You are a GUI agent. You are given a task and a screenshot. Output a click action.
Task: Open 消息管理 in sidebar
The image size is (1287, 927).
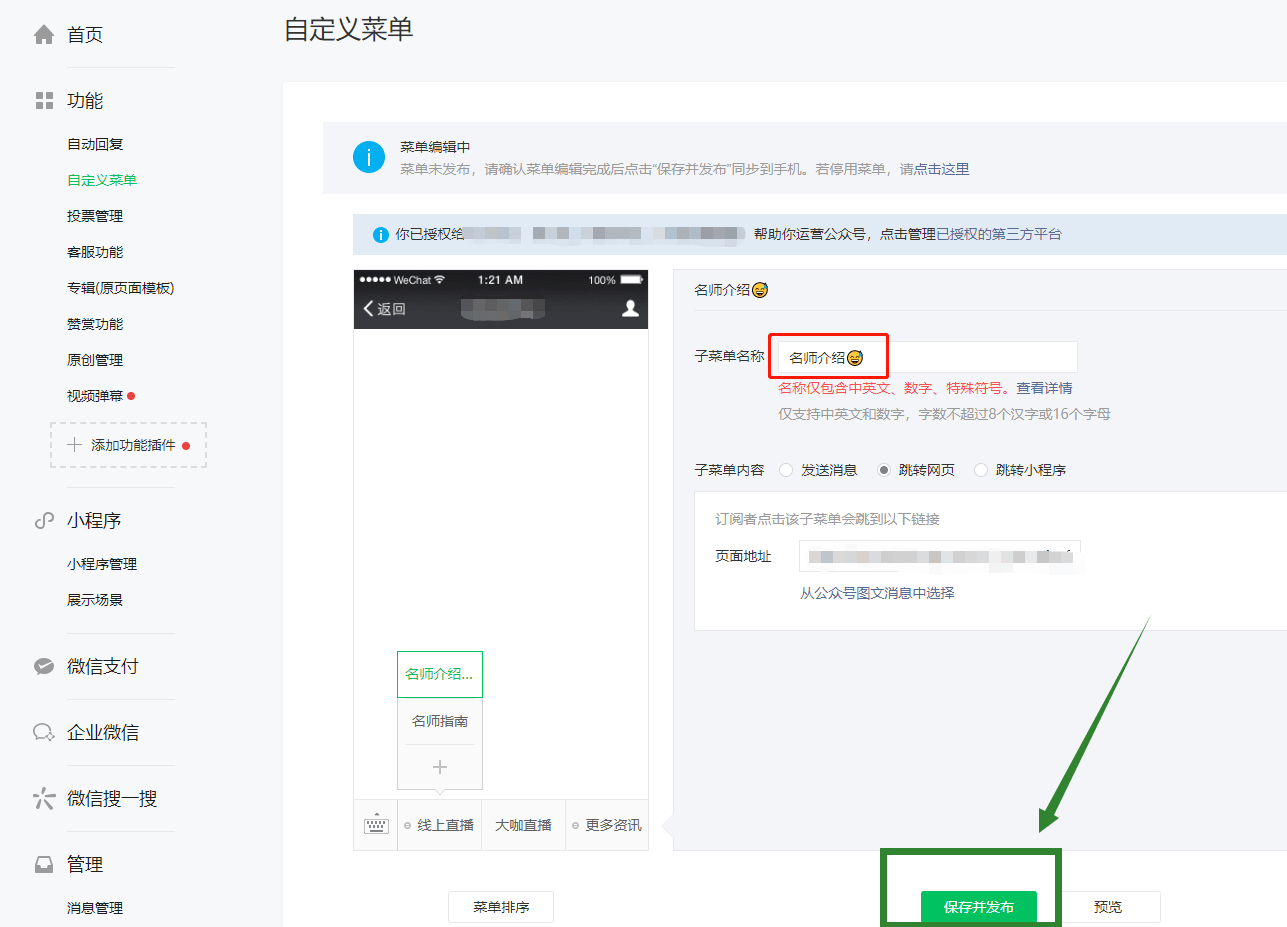[x=95, y=908]
